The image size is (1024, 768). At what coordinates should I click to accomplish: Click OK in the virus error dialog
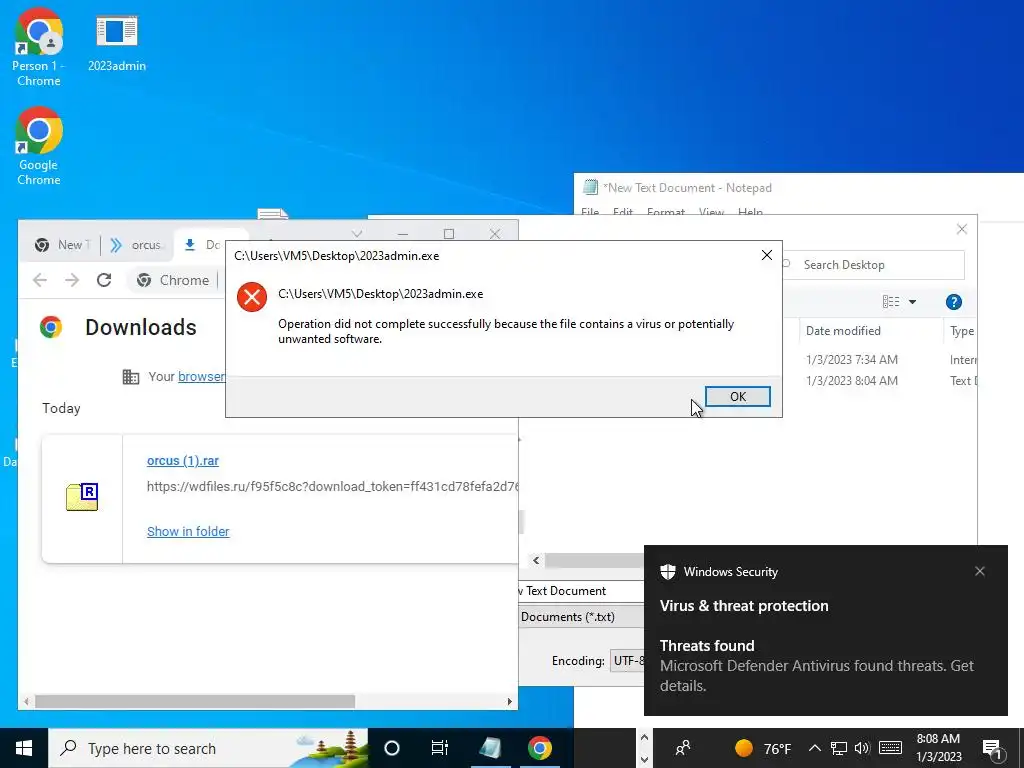tap(737, 396)
